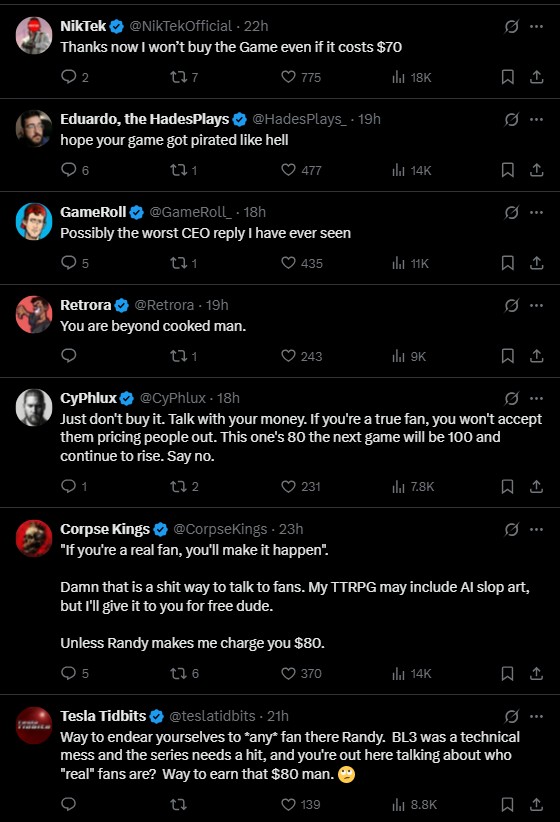
Task: Open three-dot menu on CyPhlux's tweet
Action: 536,398
